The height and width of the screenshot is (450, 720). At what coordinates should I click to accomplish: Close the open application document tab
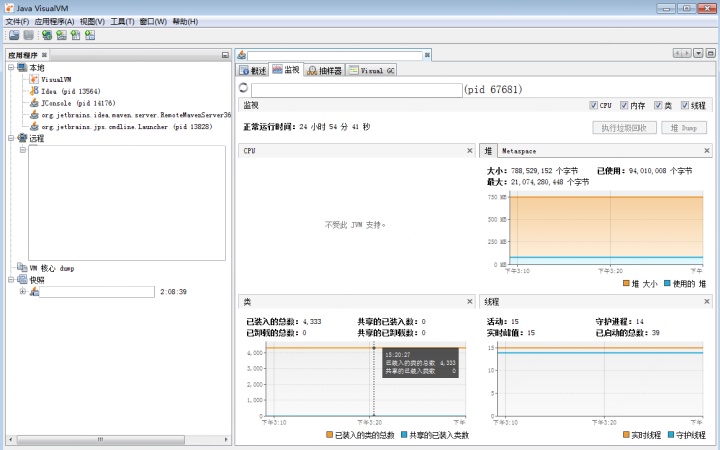click(427, 55)
